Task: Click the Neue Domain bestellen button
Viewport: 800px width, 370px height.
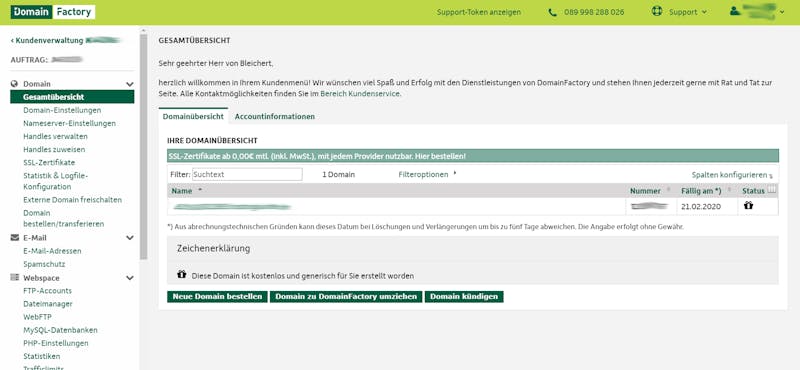Action: click(217, 297)
